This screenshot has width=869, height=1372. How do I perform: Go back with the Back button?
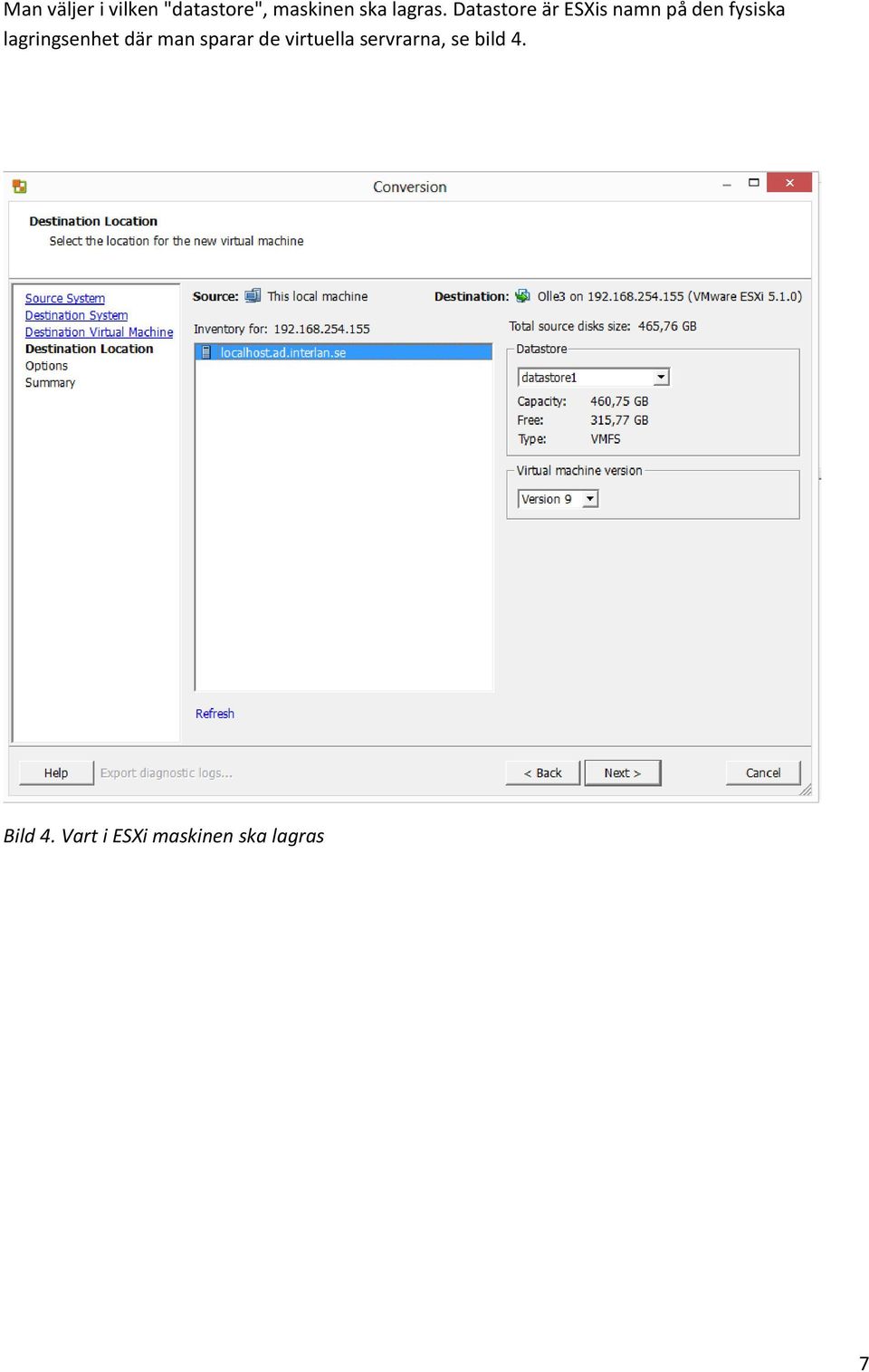pyautogui.click(x=542, y=772)
